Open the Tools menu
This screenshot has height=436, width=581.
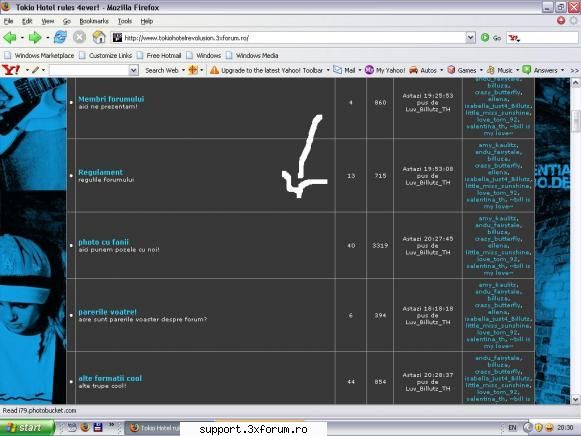(x=125, y=21)
